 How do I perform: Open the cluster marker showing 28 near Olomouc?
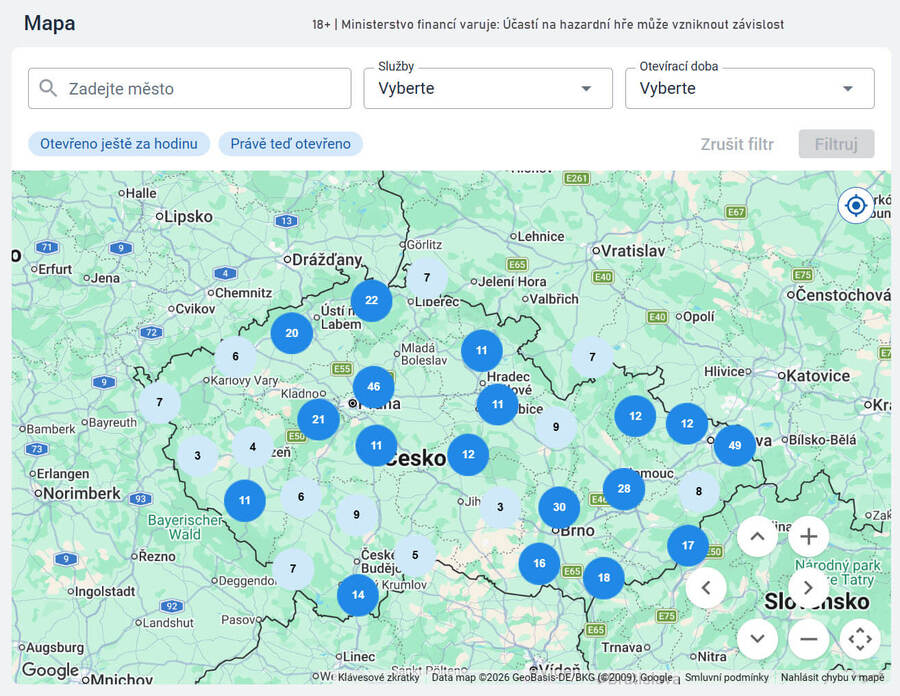(x=624, y=489)
